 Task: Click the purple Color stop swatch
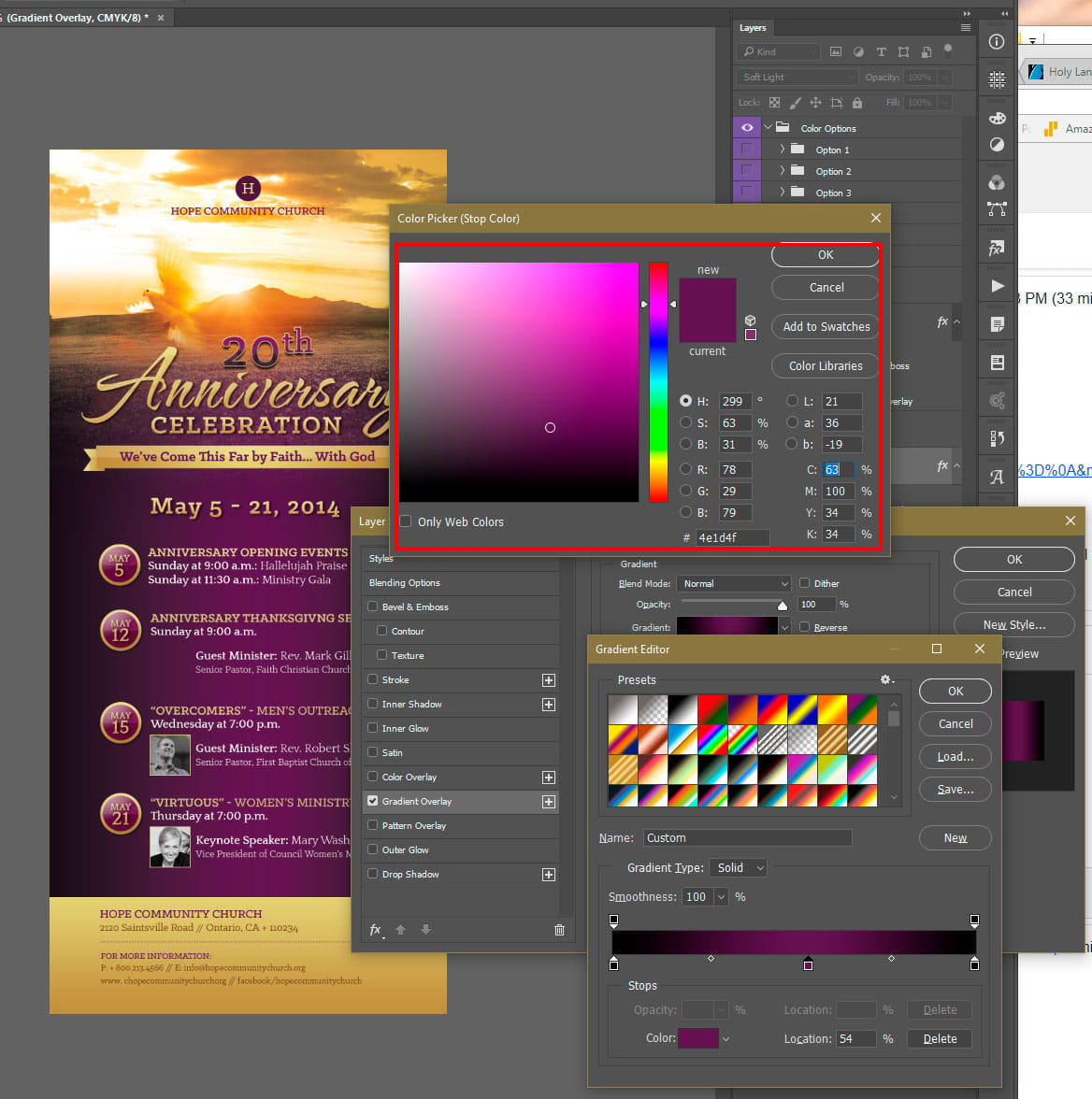pyautogui.click(x=697, y=1038)
